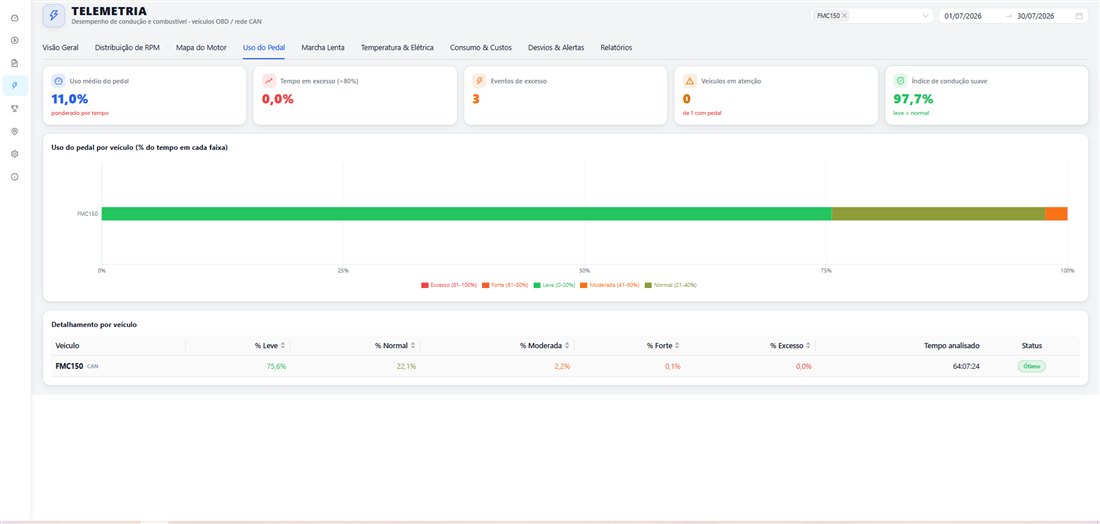
Task: Toggle Normal (21-40%) legend series
Action: point(670,285)
